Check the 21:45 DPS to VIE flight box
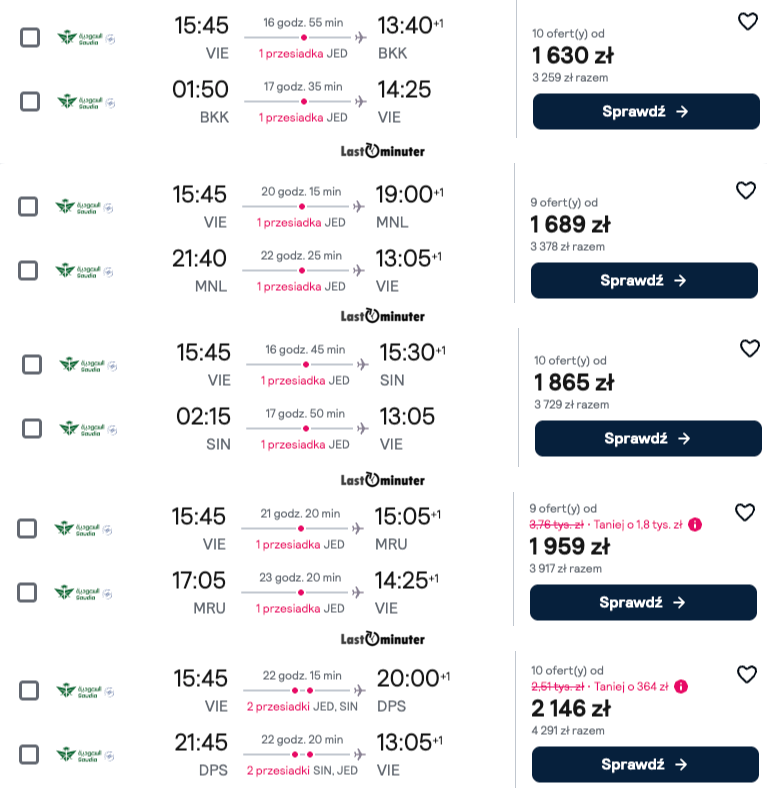The width and height of the screenshot is (767, 788). tap(29, 754)
